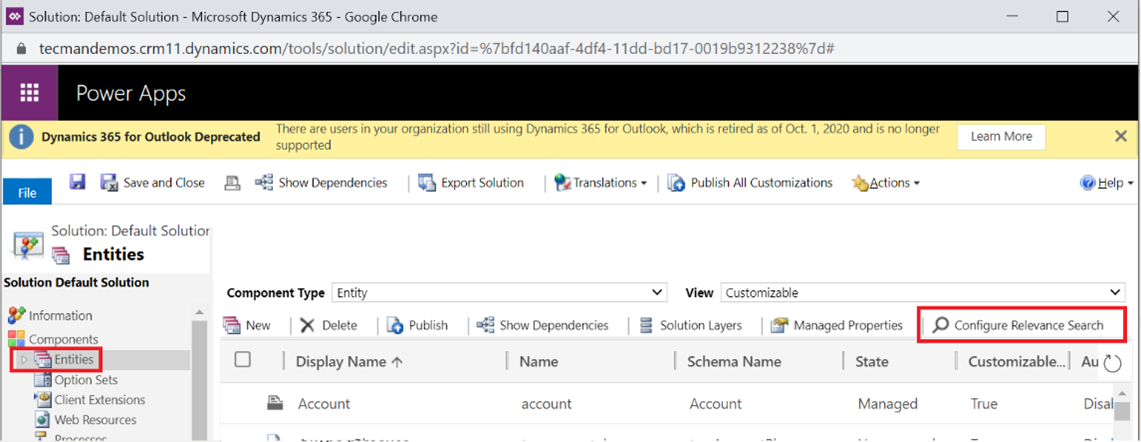The width and height of the screenshot is (1141, 442).
Task: Open the Help dropdown
Action: 1108,183
